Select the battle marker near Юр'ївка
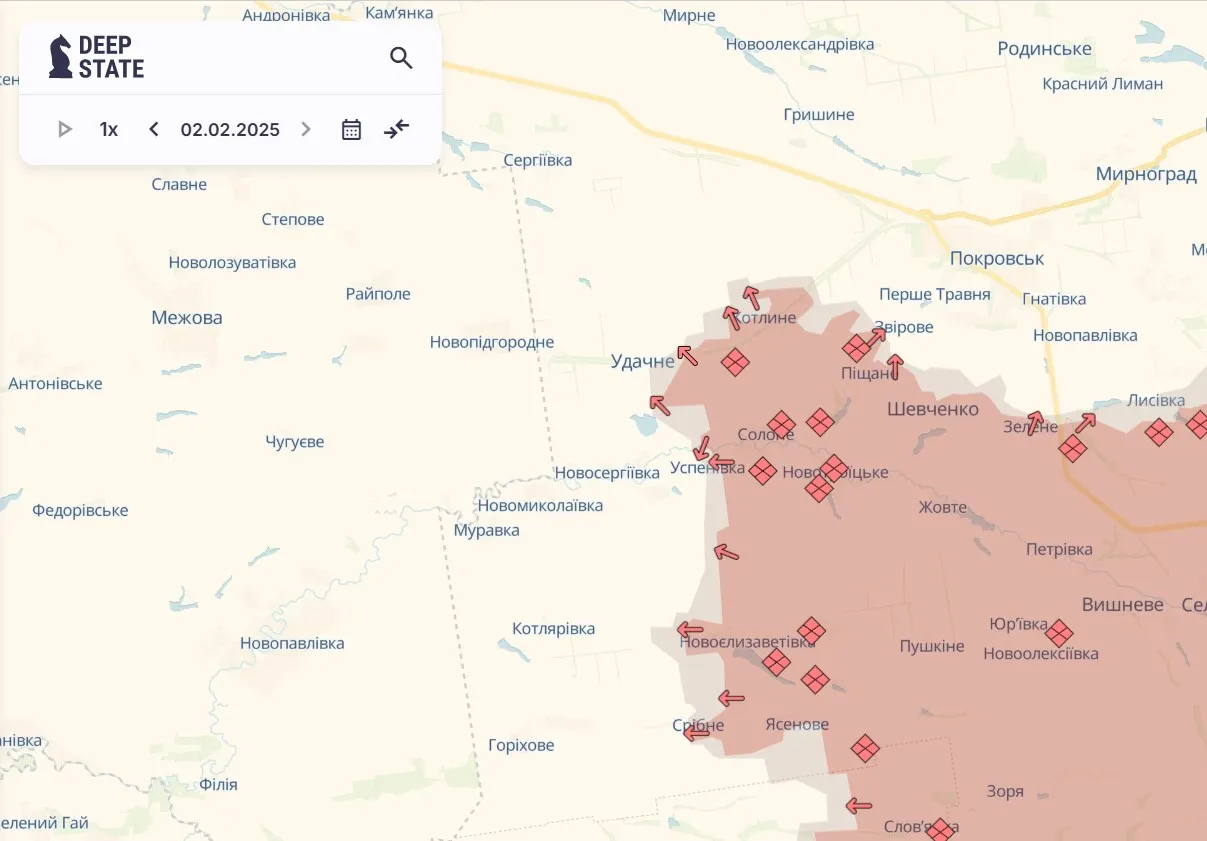The height and width of the screenshot is (841, 1207). (x=1059, y=632)
